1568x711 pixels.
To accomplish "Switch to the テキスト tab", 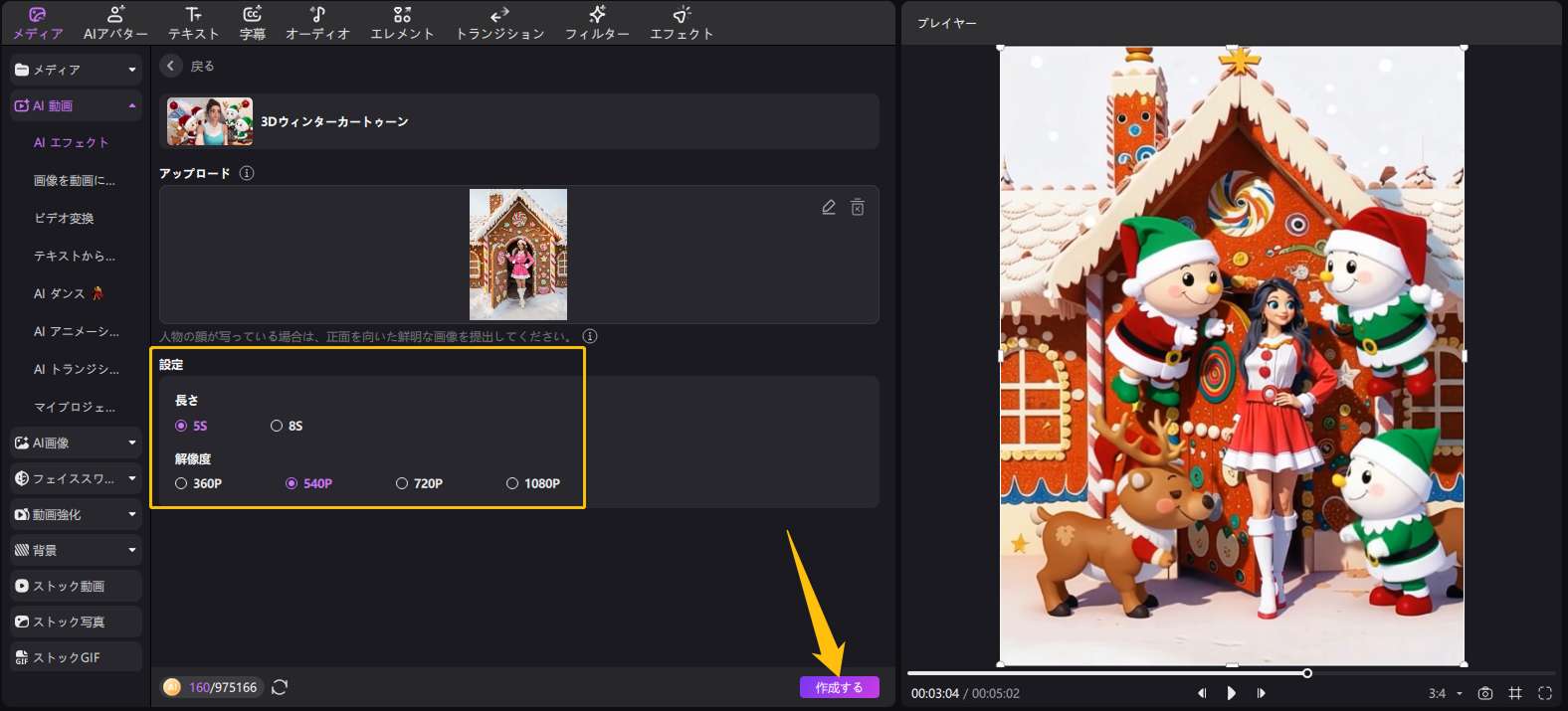I will coord(193,23).
